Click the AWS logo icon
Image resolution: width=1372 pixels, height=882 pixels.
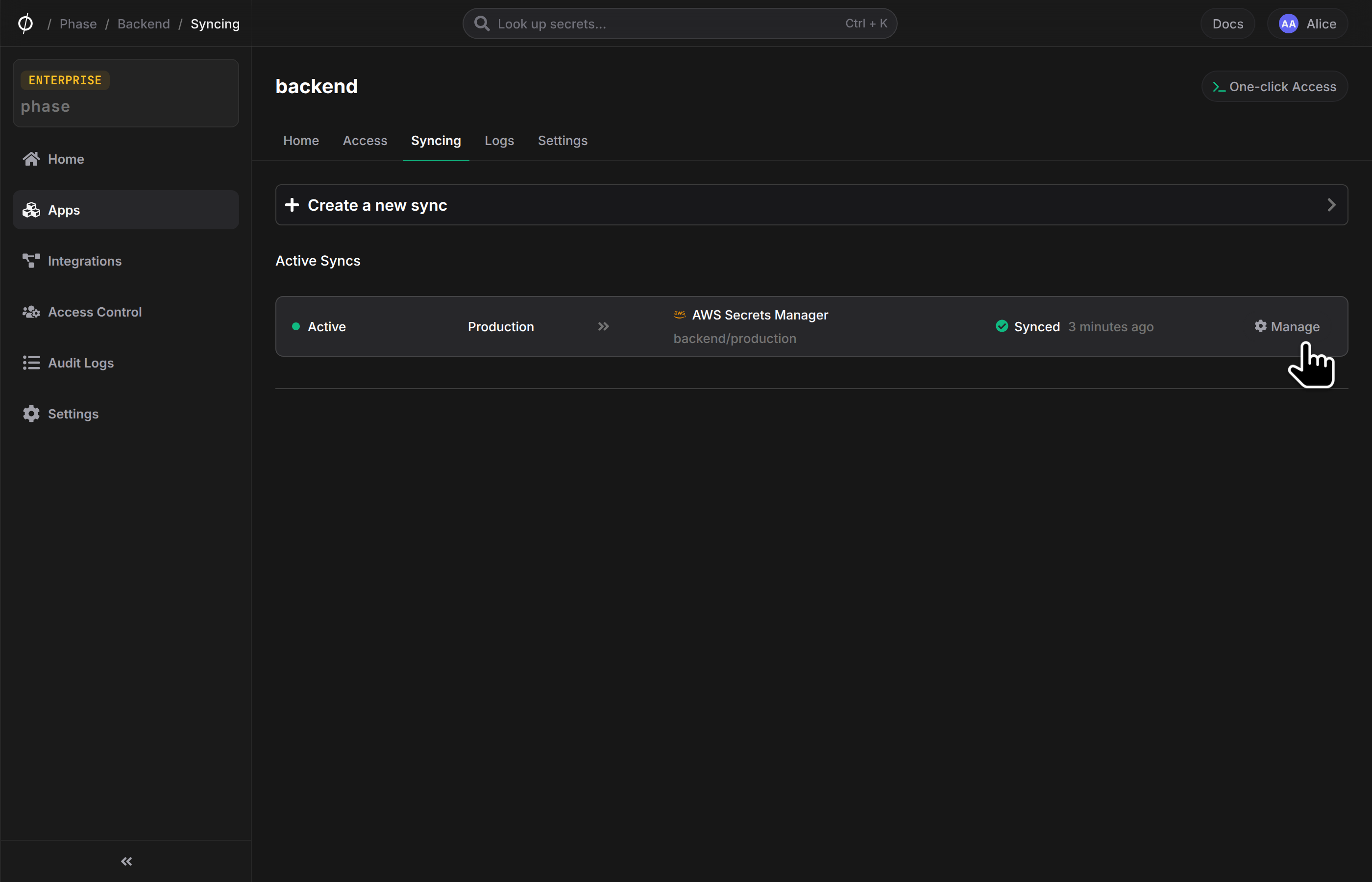(680, 315)
